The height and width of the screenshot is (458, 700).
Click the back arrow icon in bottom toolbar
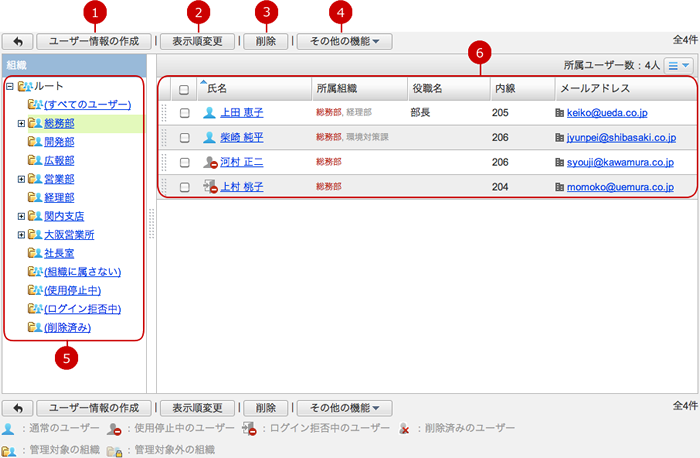pos(18,408)
